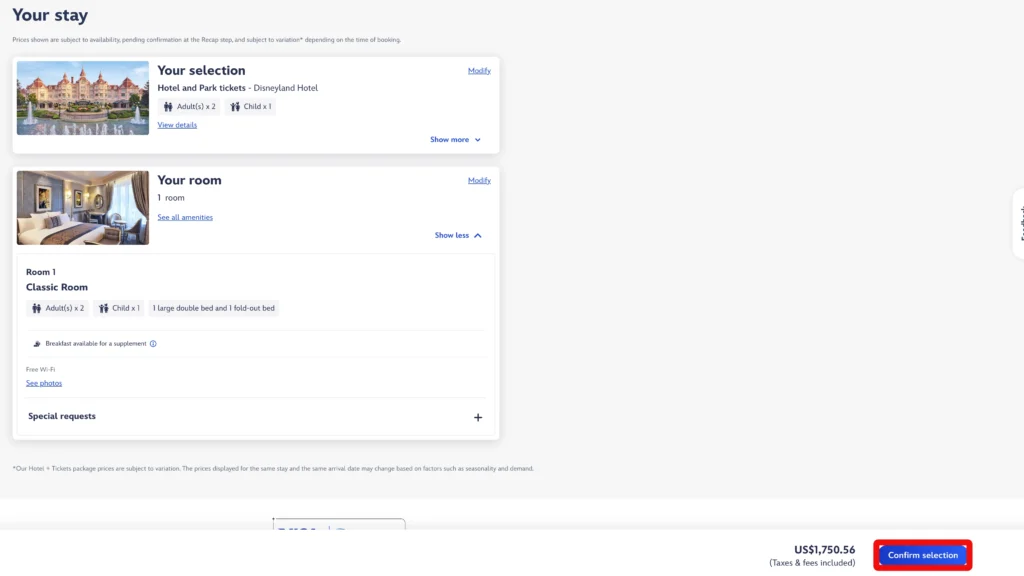Open See all amenities link
The width and height of the screenshot is (1024, 576).
(185, 217)
